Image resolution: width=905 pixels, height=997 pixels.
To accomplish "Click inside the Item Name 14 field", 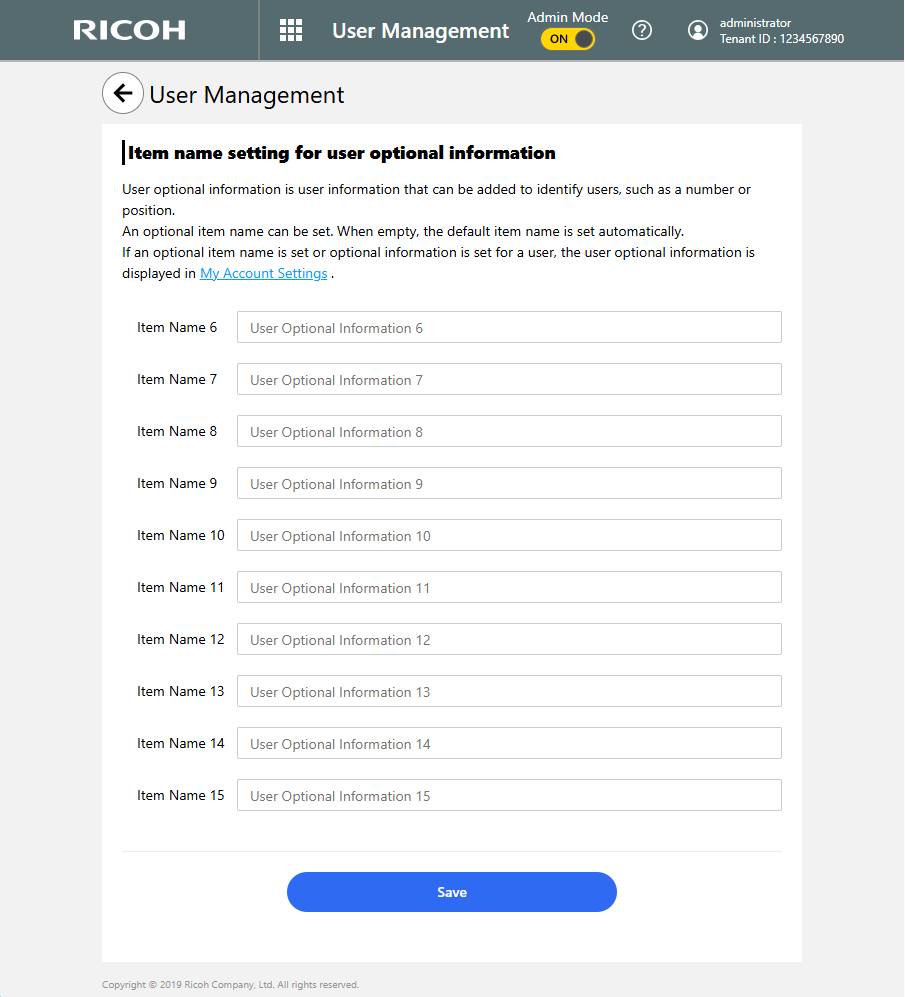I will coord(508,744).
